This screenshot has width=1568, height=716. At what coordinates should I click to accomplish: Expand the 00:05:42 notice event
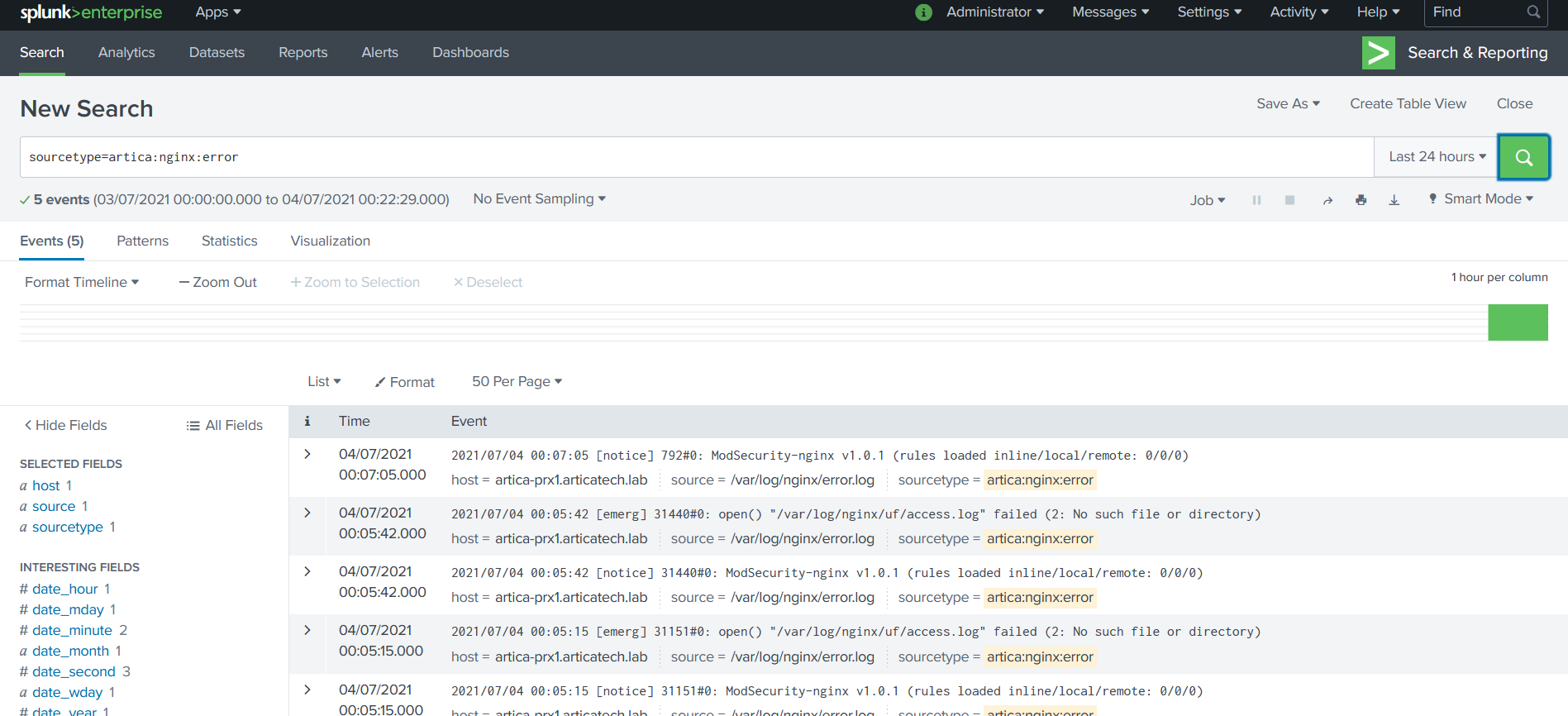click(307, 571)
